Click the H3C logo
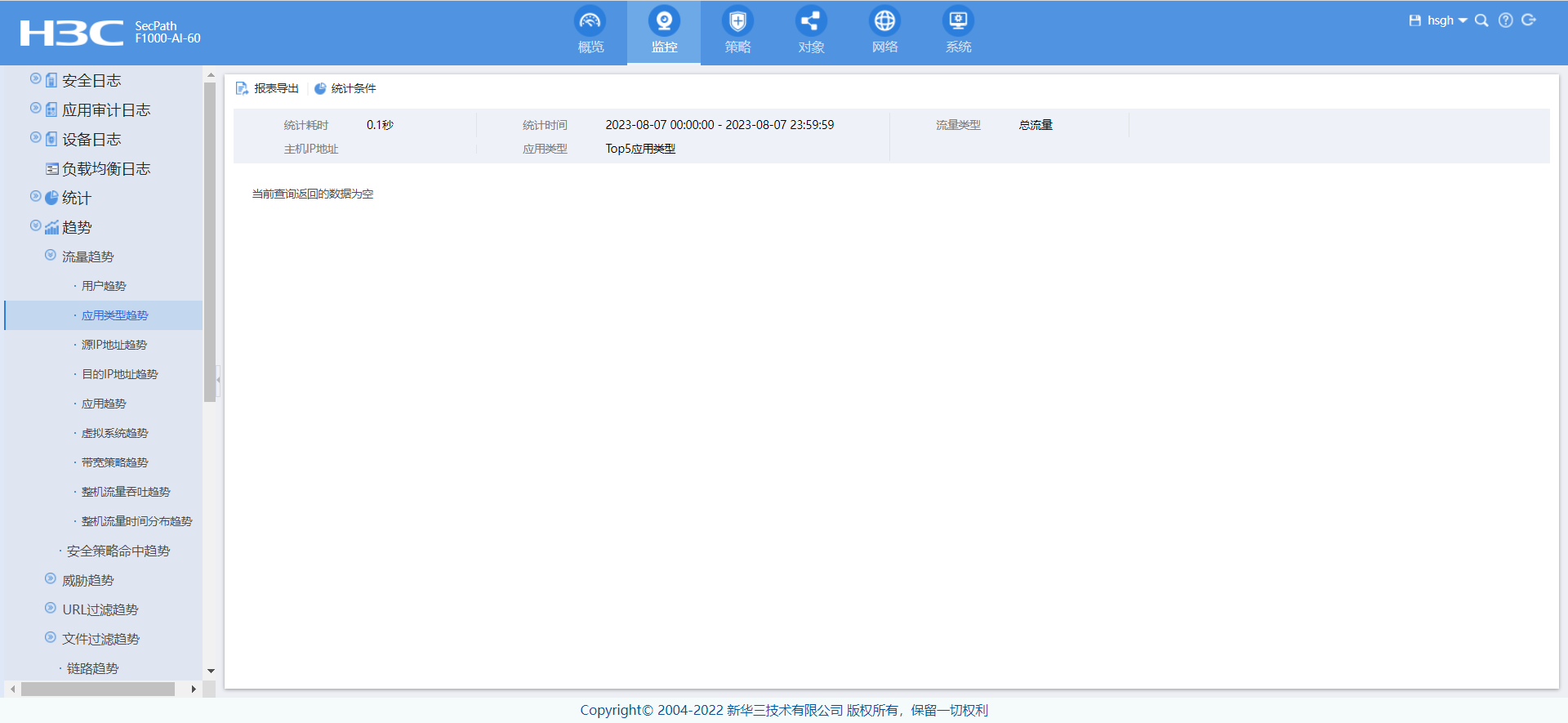The image size is (1568, 723). pyautogui.click(x=71, y=33)
